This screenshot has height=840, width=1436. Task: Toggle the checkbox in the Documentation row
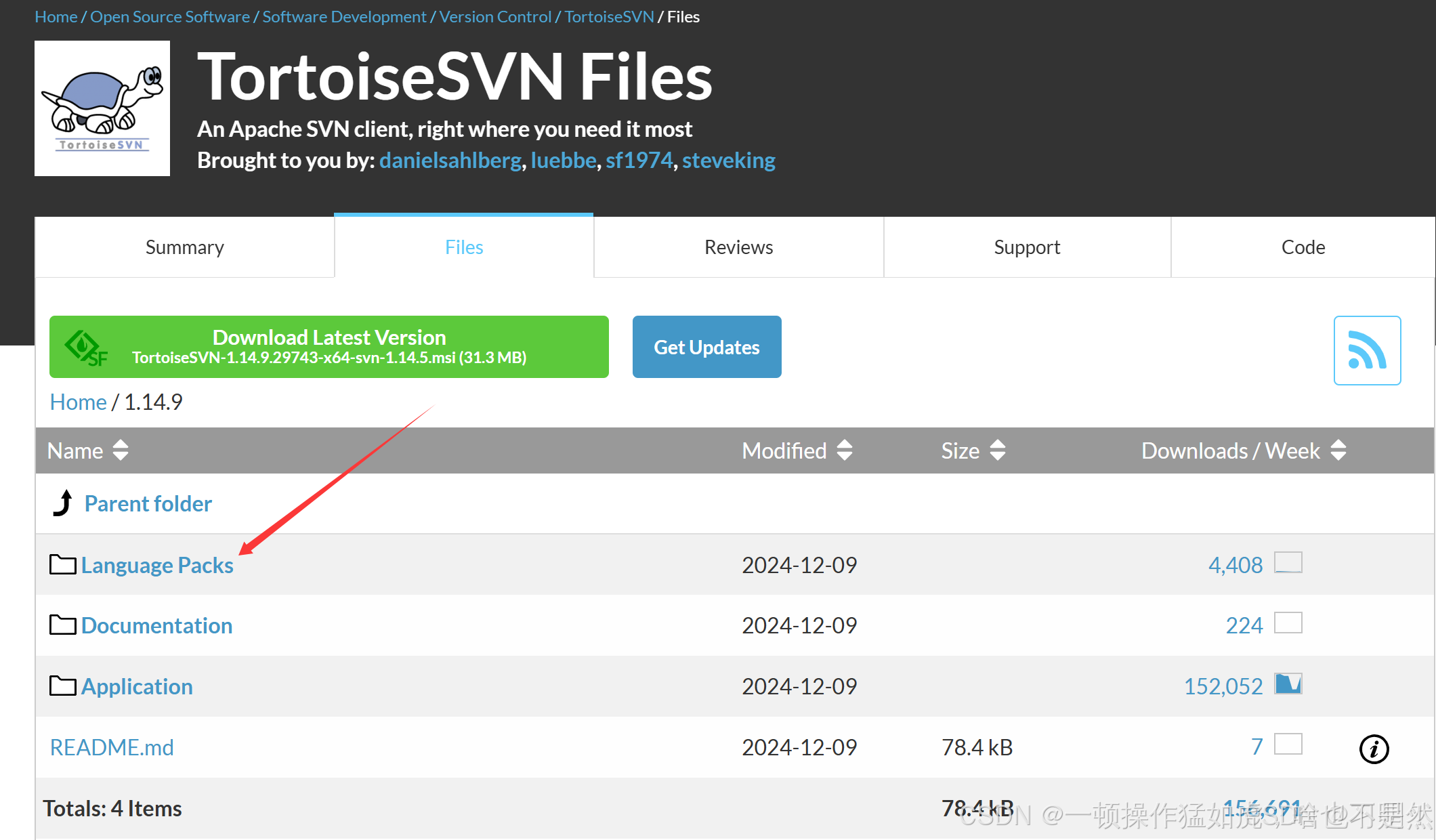click(x=1289, y=623)
